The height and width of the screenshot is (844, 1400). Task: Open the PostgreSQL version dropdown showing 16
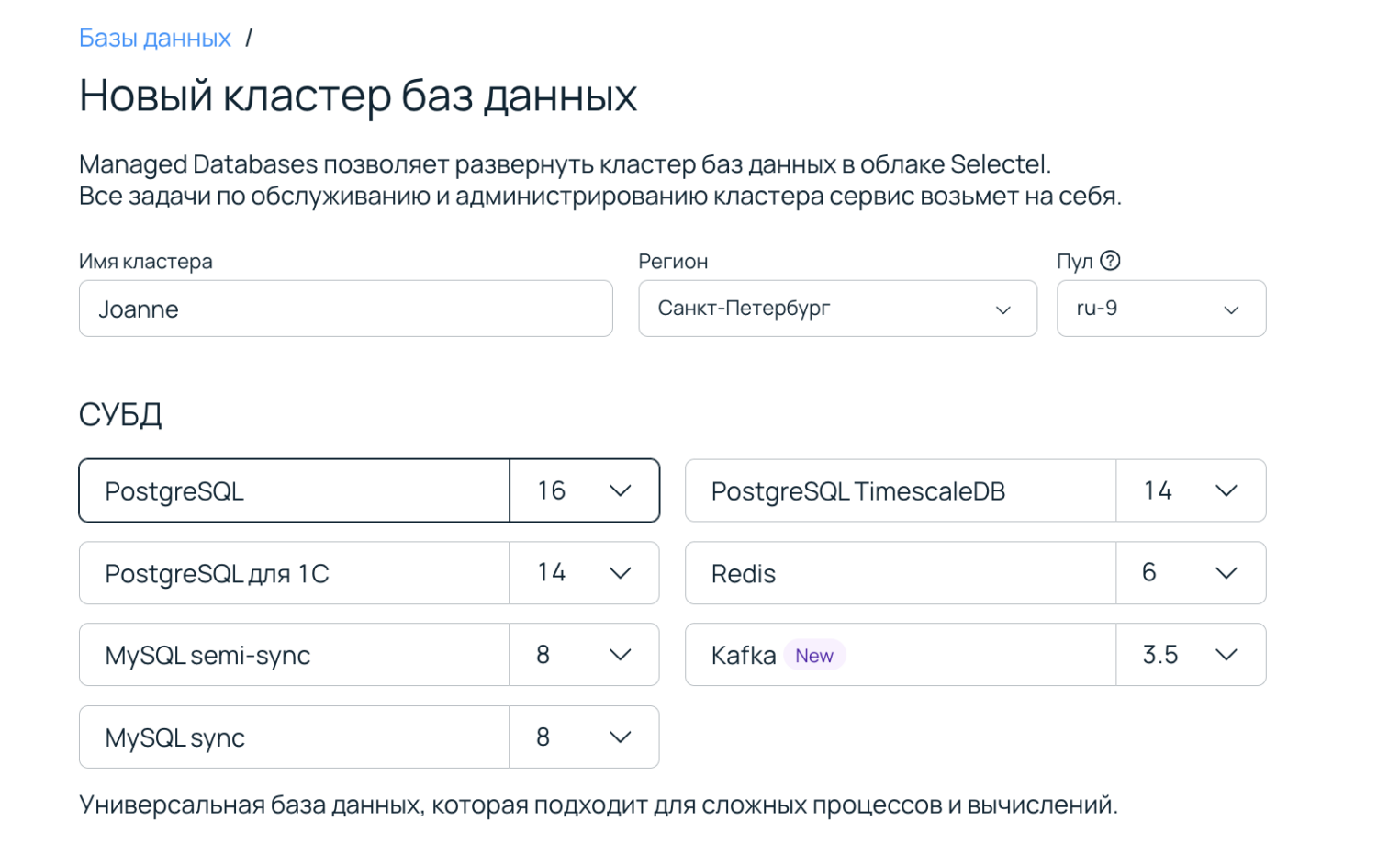tap(584, 490)
